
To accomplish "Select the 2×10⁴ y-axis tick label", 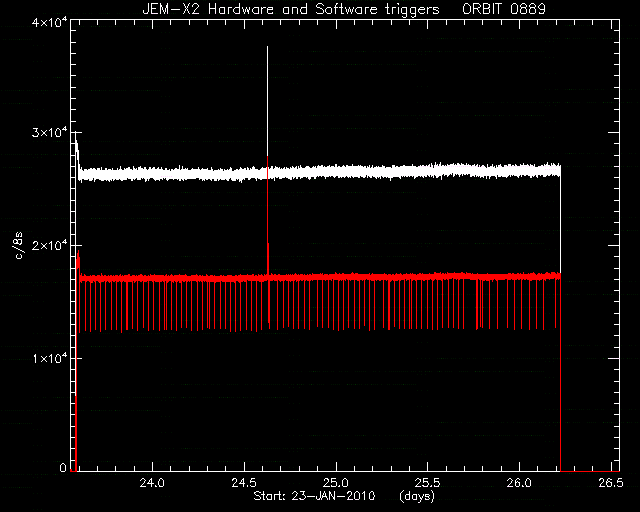I will [49, 245].
